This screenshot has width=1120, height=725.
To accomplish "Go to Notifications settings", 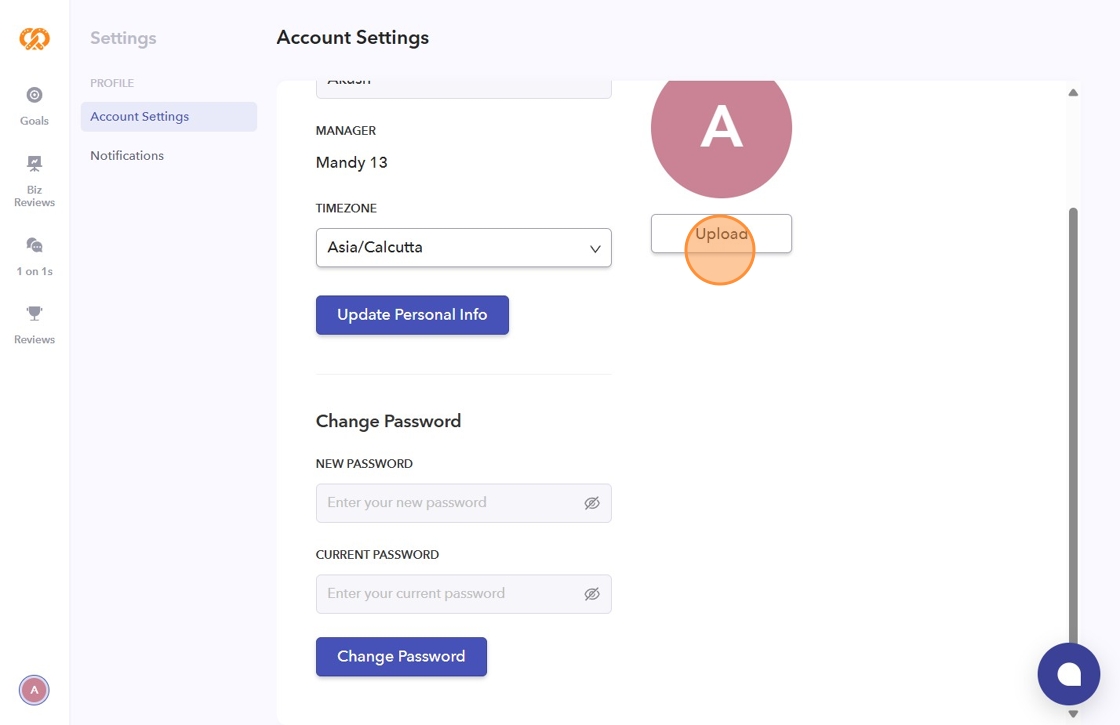I will [x=127, y=156].
